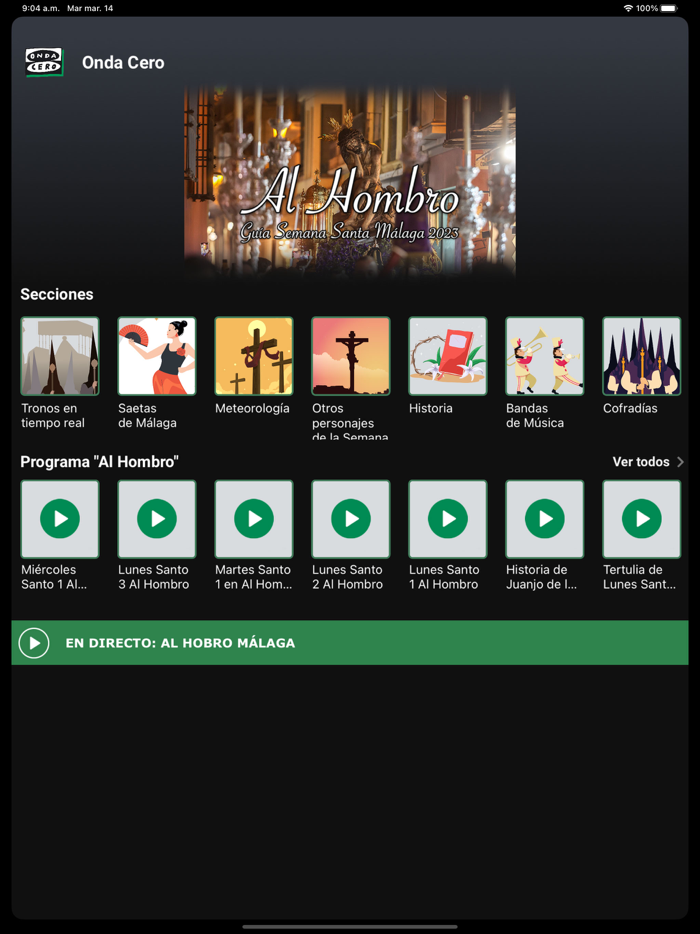Tap the Historia de Juanjo title text

click(542, 577)
